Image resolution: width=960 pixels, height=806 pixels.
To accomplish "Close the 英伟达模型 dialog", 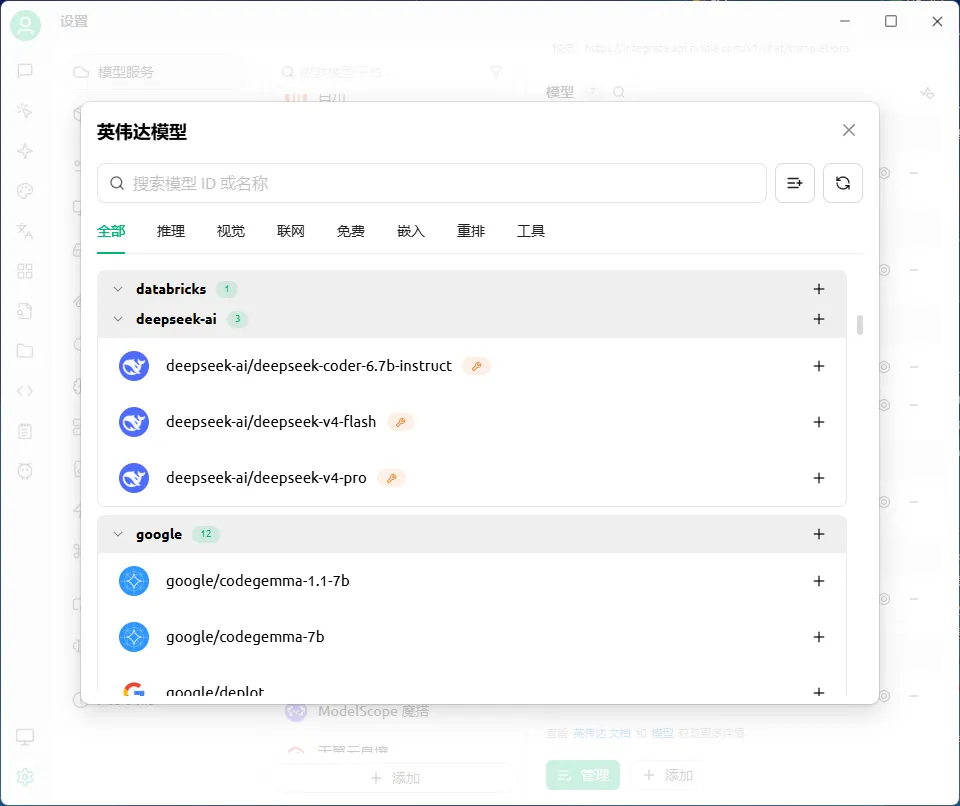I will click(x=849, y=130).
